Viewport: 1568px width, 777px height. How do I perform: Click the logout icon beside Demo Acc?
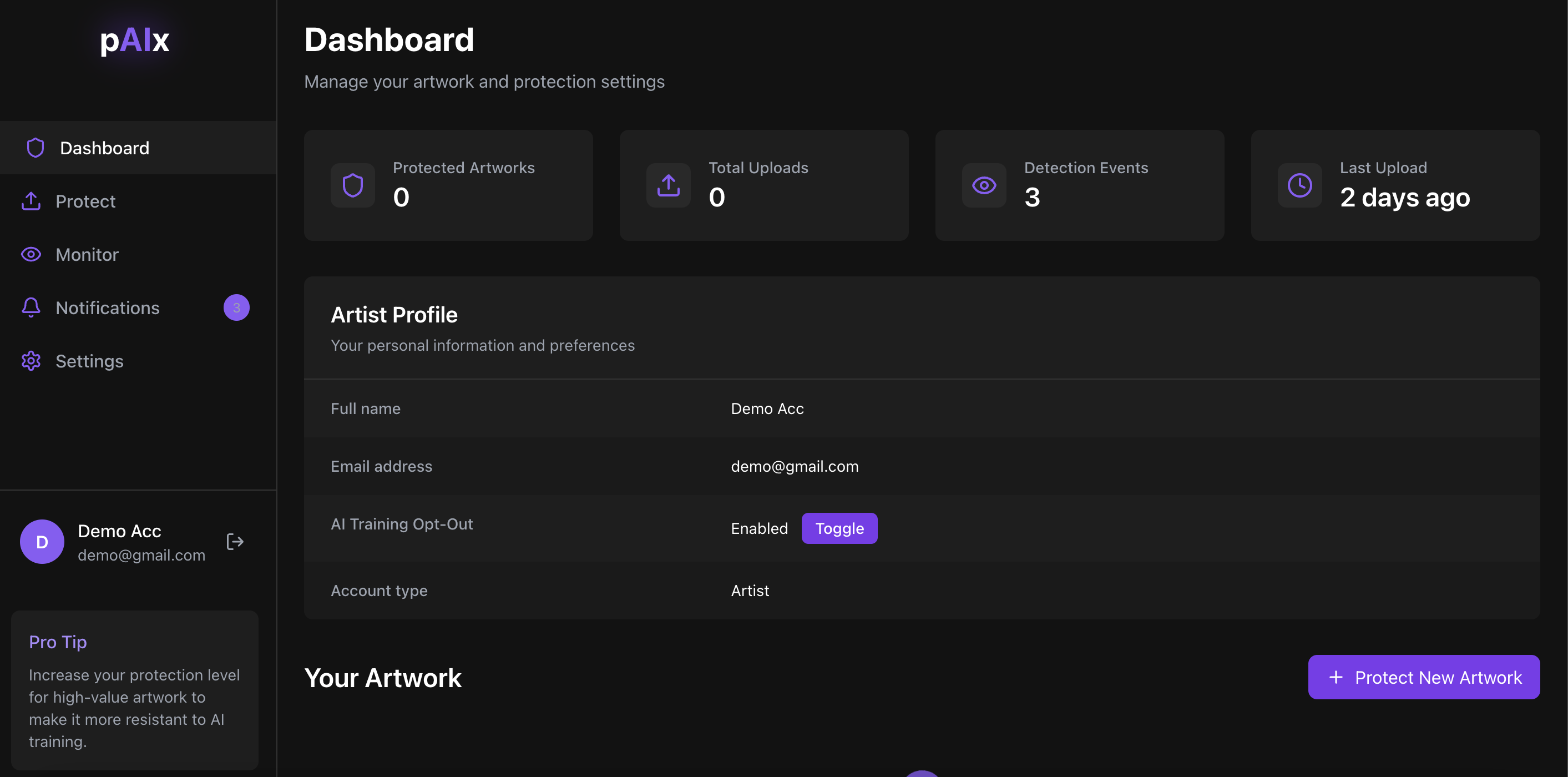(235, 541)
